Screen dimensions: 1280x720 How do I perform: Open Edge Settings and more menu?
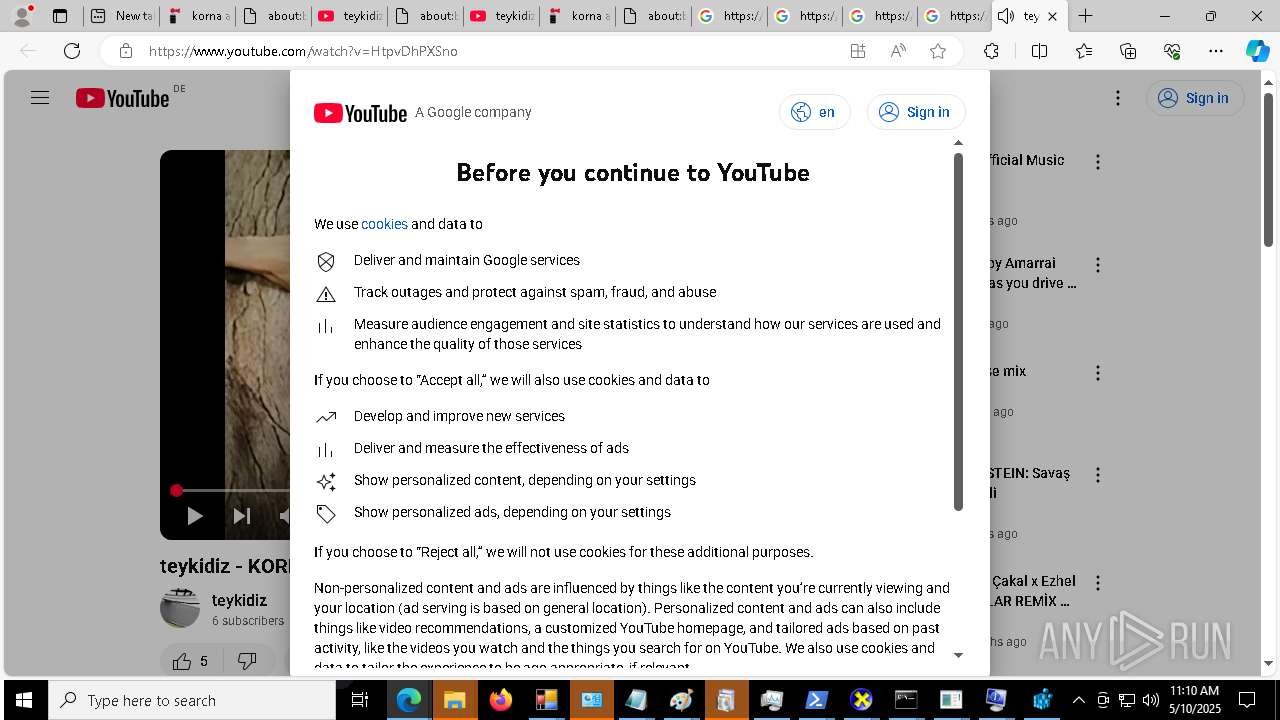tap(1216, 51)
